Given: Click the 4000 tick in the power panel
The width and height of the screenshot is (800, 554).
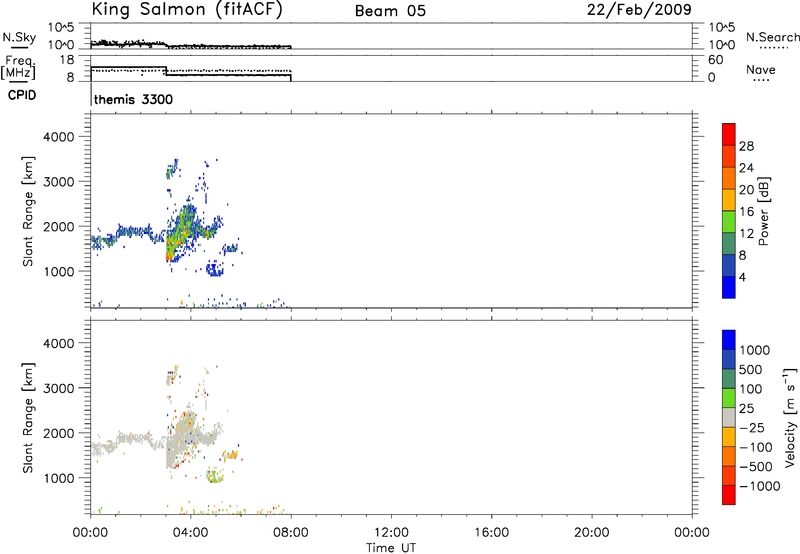Looking at the screenshot, I should 59,137.
